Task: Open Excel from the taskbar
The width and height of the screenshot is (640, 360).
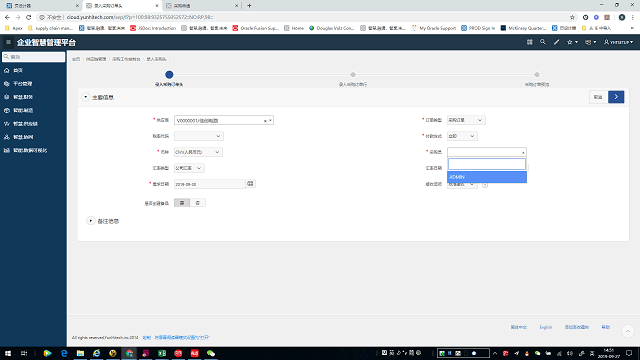Action: pyautogui.click(x=162, y=353)
